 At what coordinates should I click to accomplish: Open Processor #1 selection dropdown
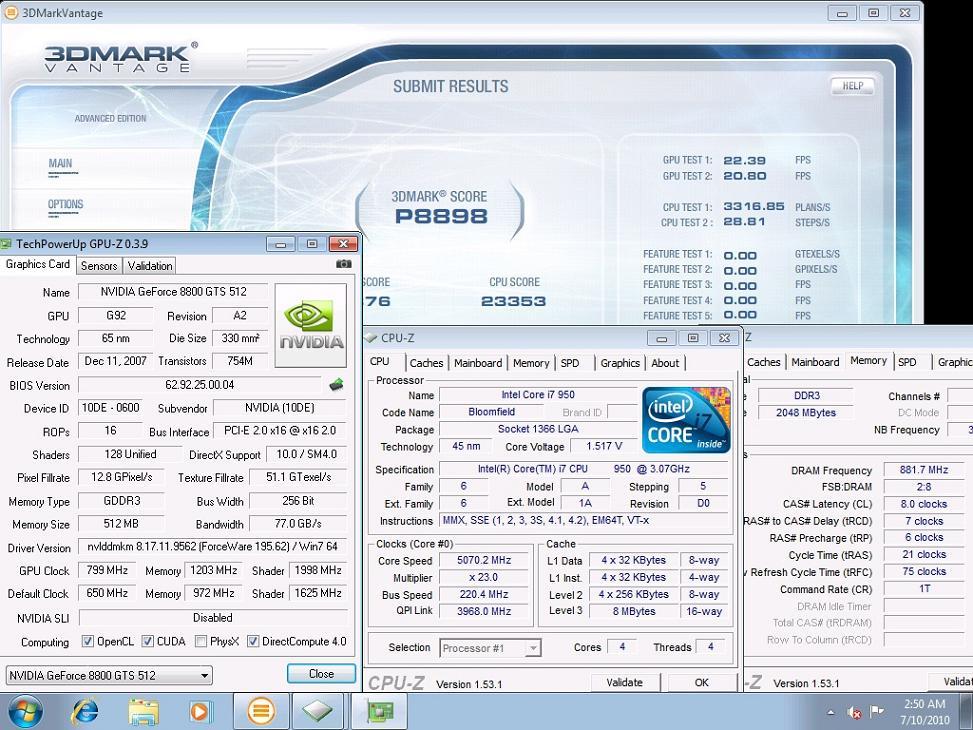tap(490, 648)
